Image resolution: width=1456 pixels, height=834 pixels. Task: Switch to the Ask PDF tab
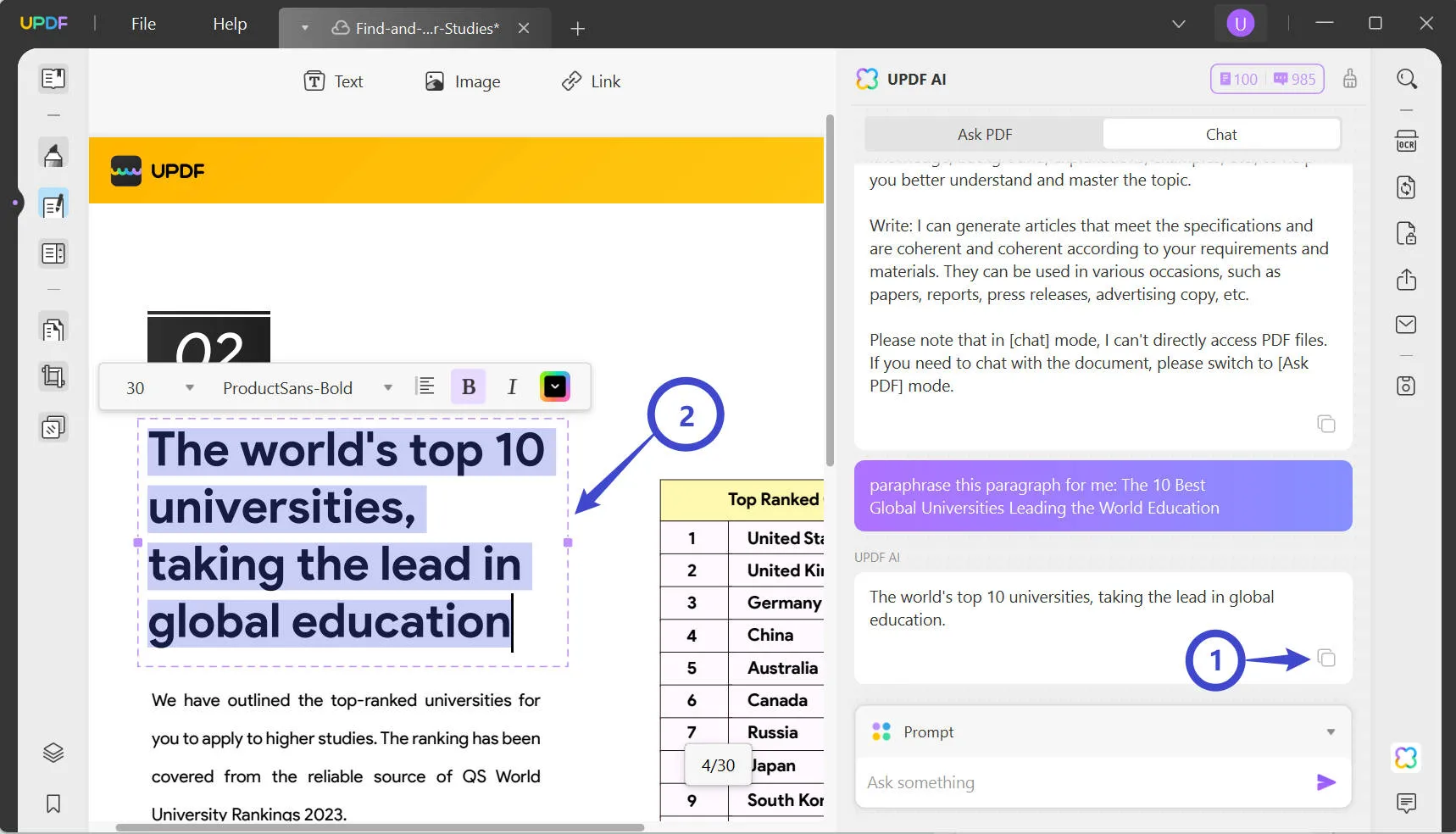pyautogui.click(x=984, y=135)
